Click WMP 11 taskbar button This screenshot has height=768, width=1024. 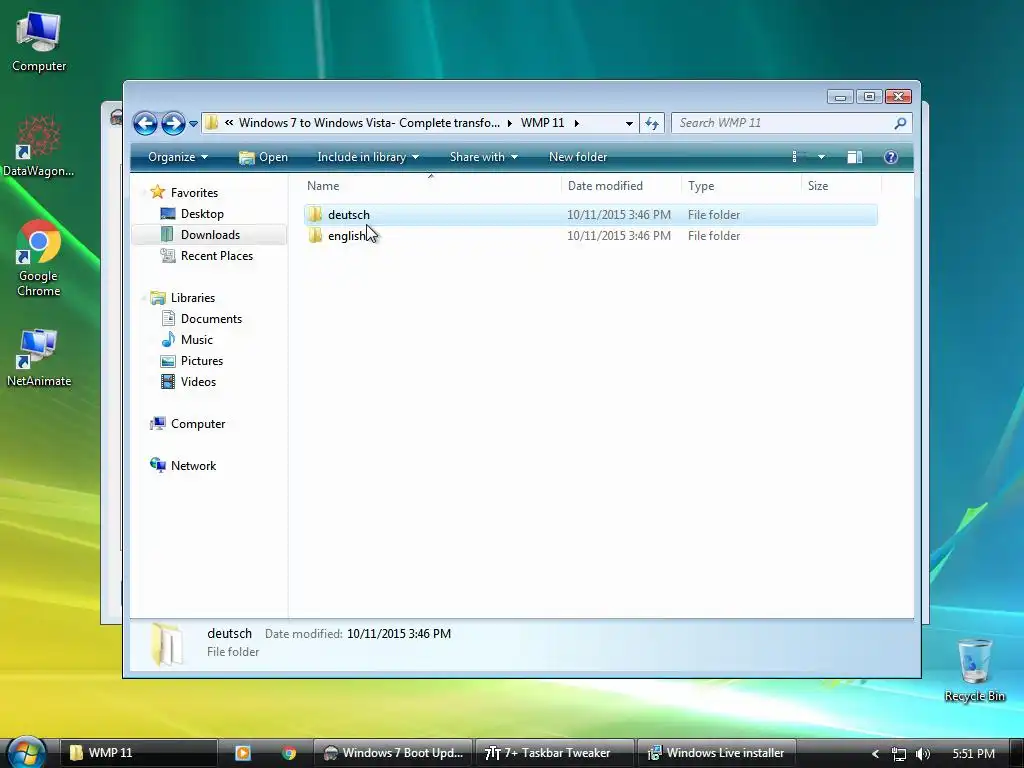click(138, 753)
